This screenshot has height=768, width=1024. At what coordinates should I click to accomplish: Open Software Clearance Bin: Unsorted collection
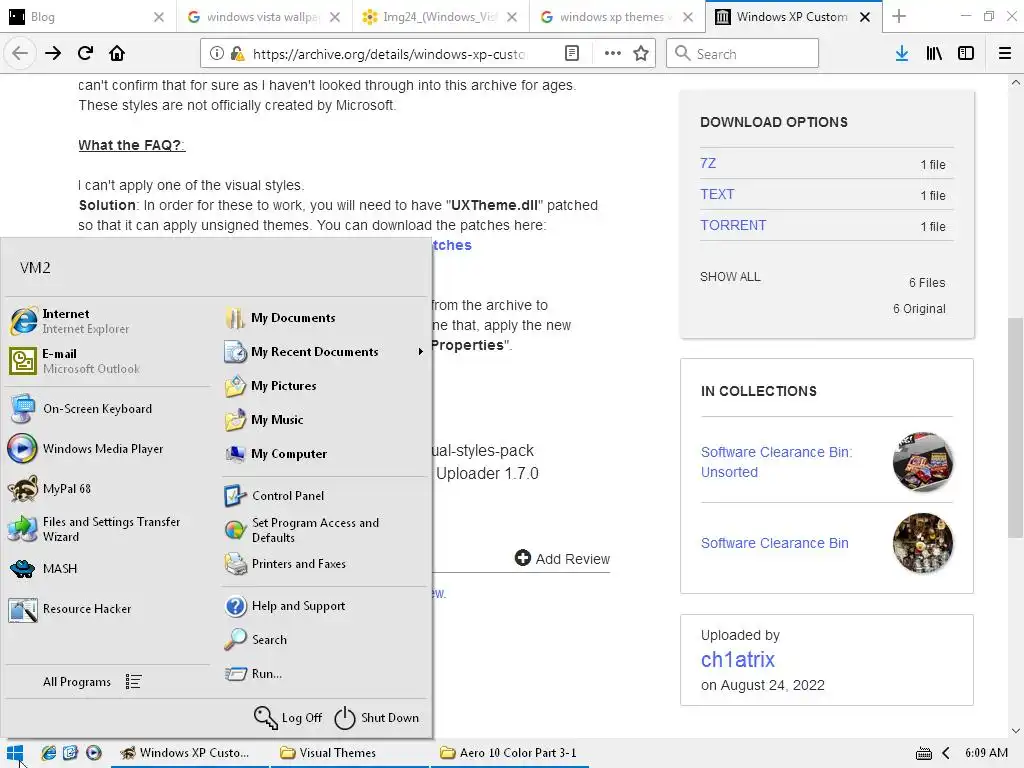(776, 462)
